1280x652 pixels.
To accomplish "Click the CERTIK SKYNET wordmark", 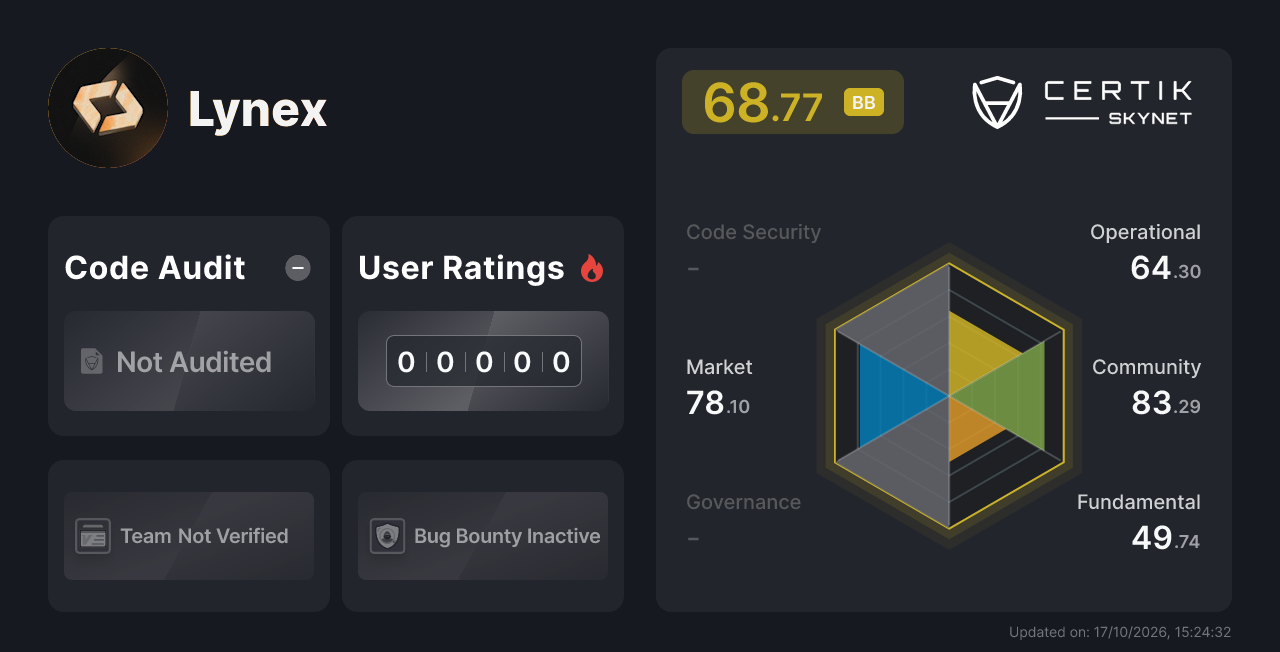I will 1118,102.
